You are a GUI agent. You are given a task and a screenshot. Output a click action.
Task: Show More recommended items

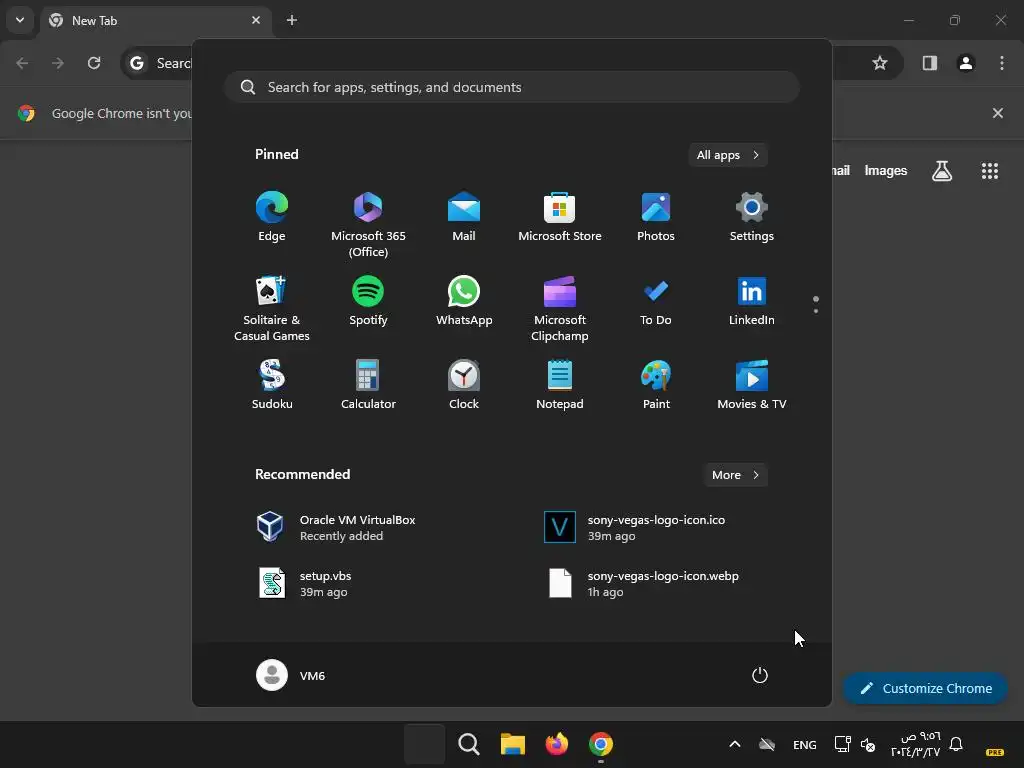coord(735,475)
